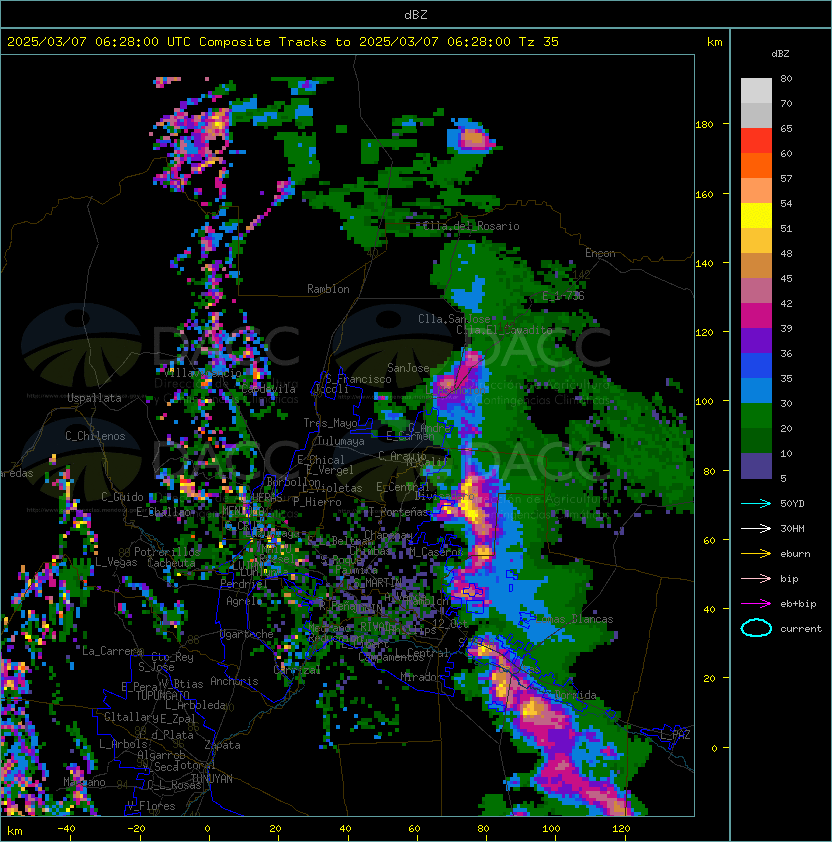The width and height of the screenshot is (832, 842).
Task: Select the orange swatch between 60 and 57 dBZ
Action: 756,166
